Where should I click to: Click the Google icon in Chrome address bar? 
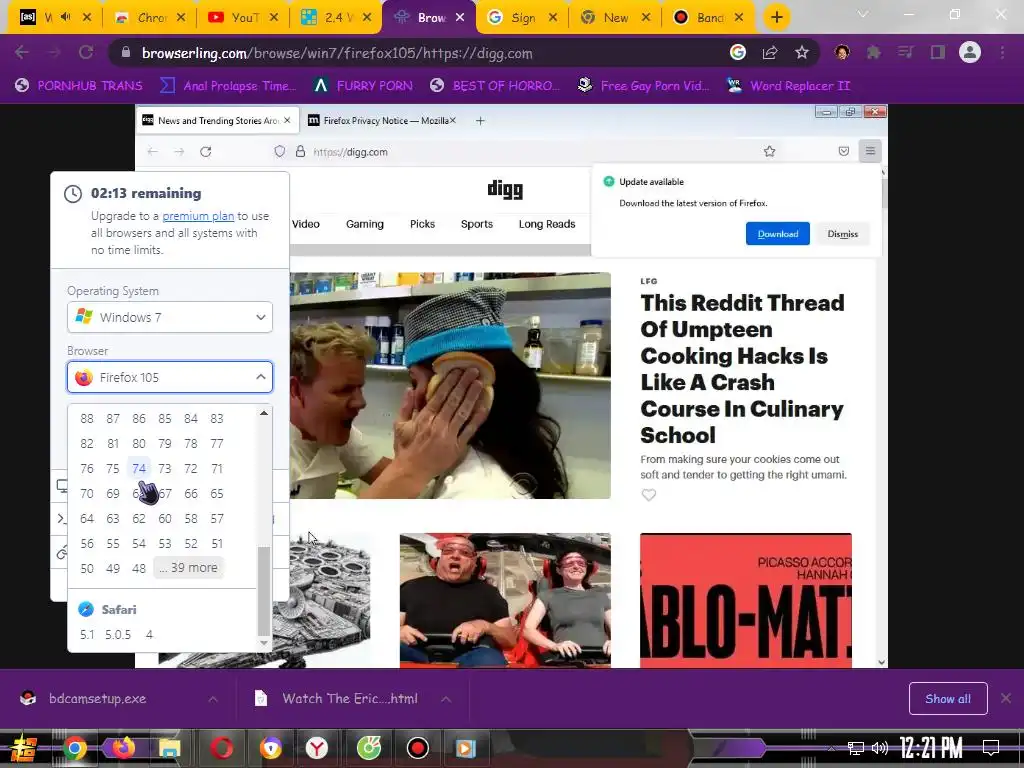[738, 53]
